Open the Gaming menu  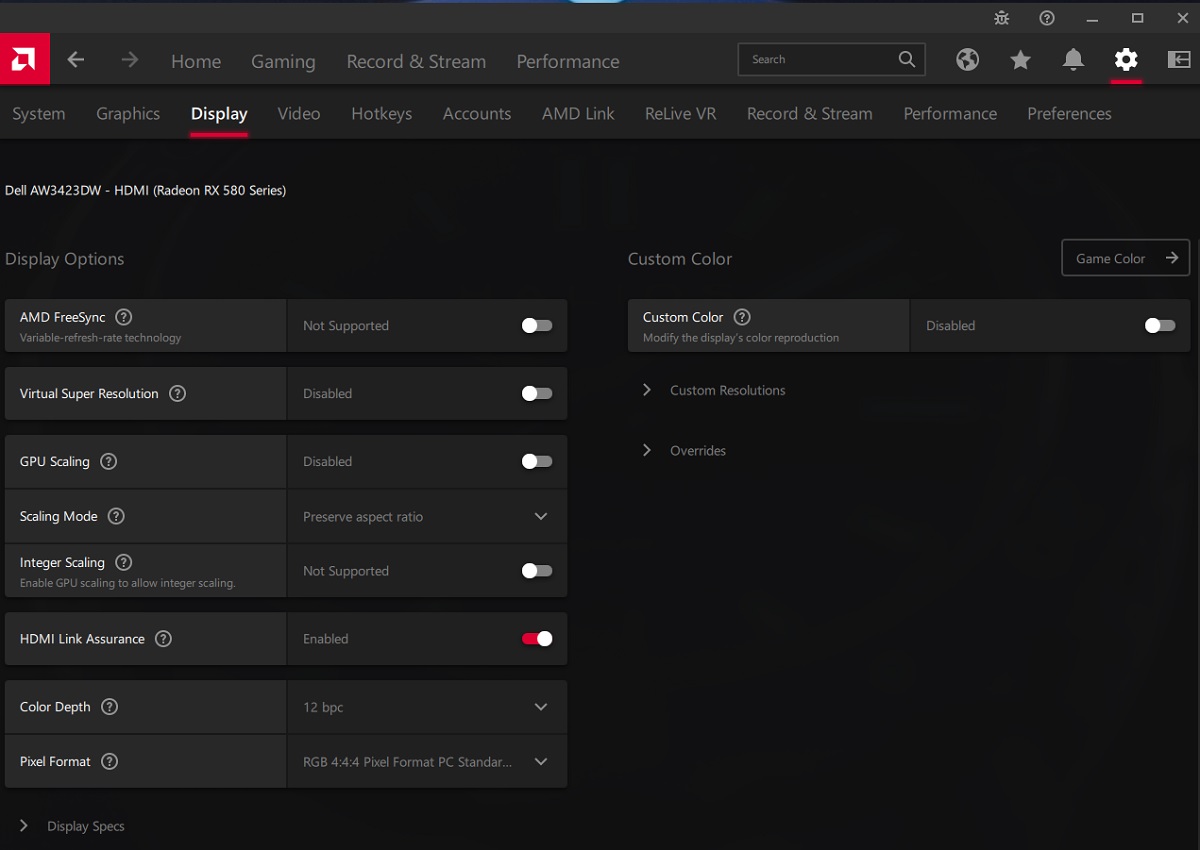pyautogui.click(x=283, y=61)
